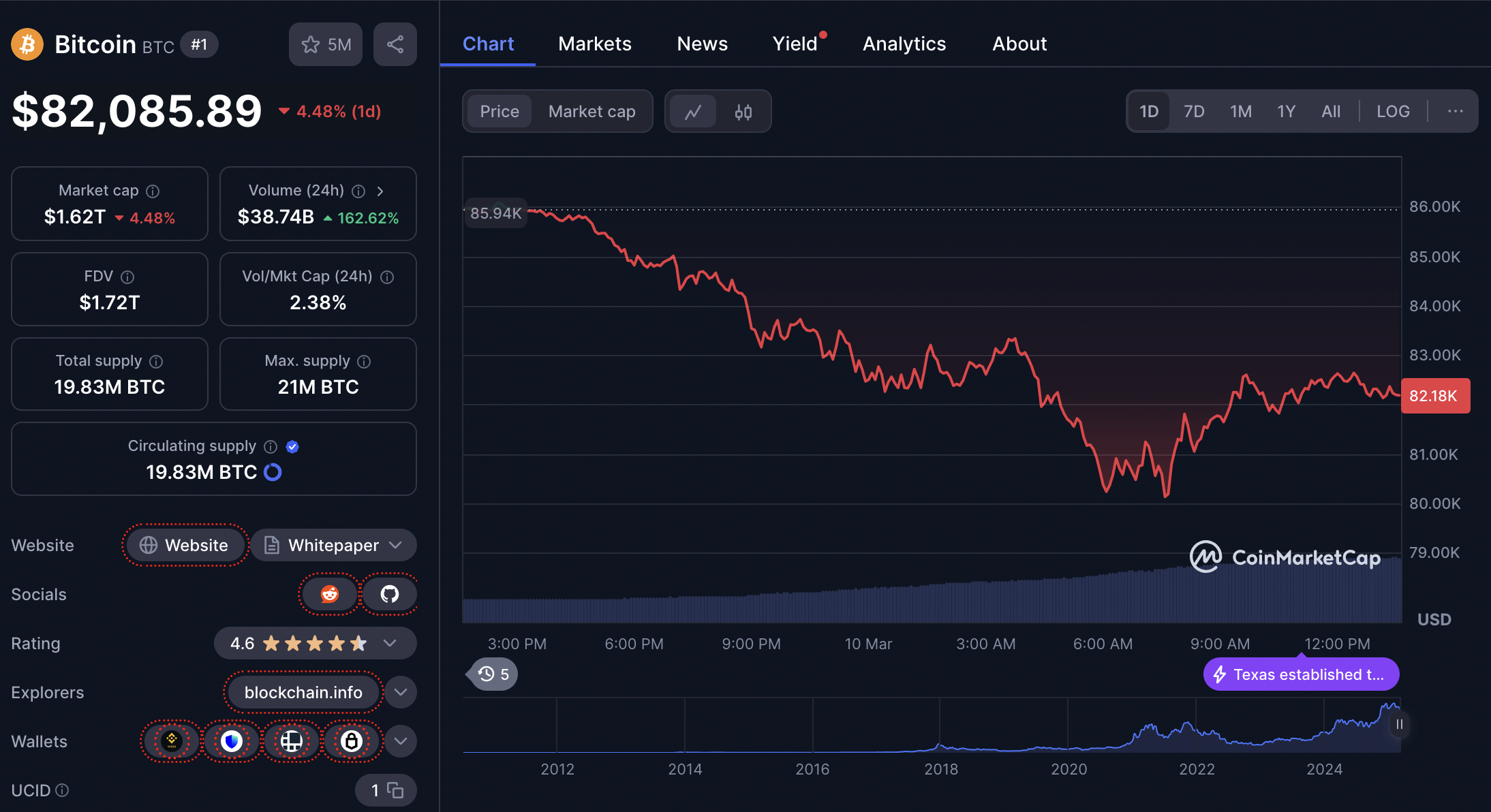Switch to candlestick chart view
This screenshot has width=1491, height=812.
click(x=743, y=112)
